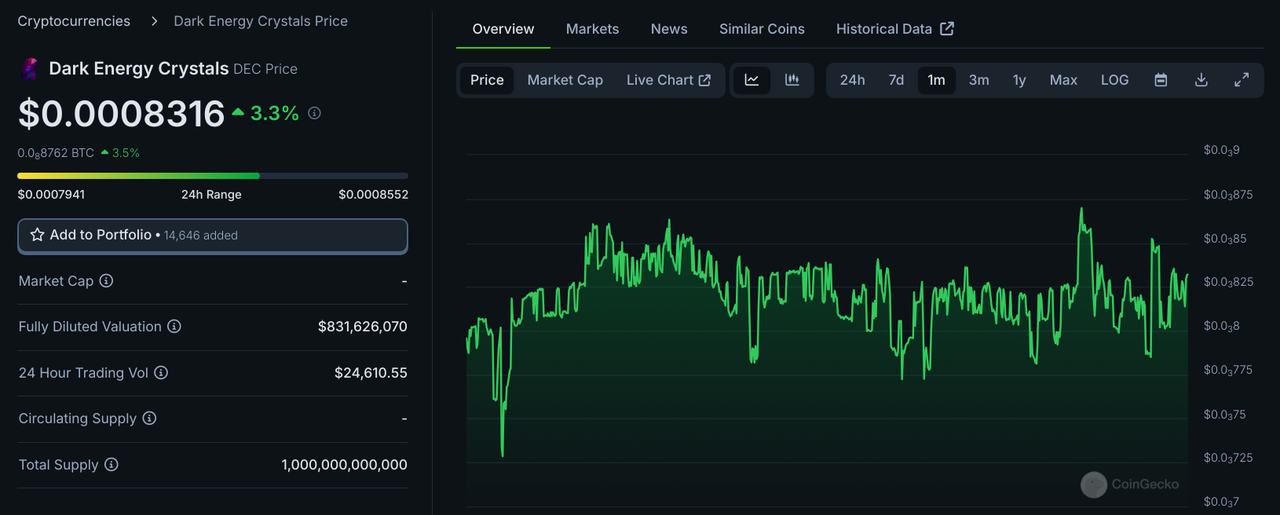Click the 24h Range progress bar

pyautogui.click(x=213, y=176)
